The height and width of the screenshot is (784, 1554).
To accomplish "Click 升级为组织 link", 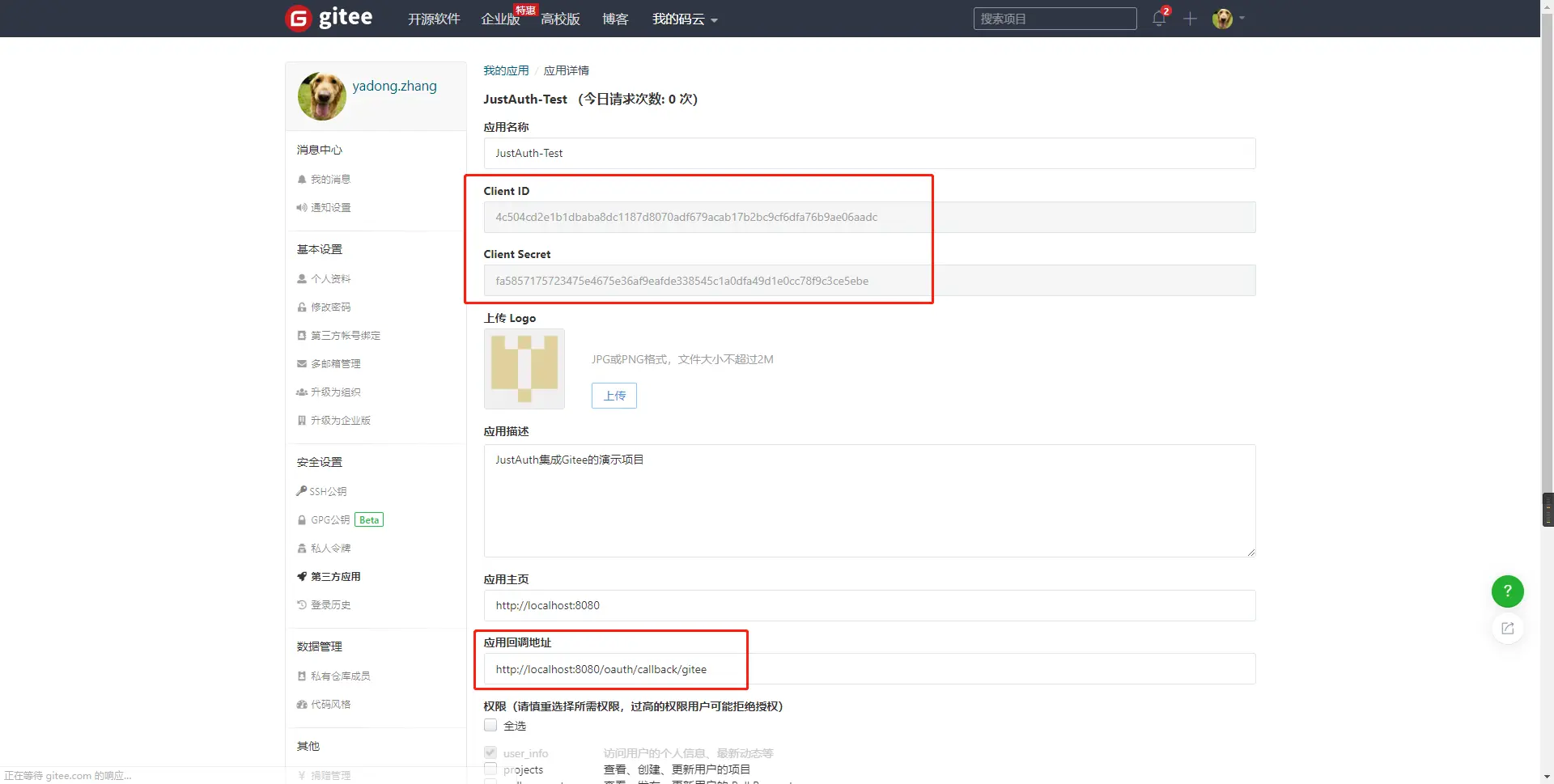I will (336, 392).
